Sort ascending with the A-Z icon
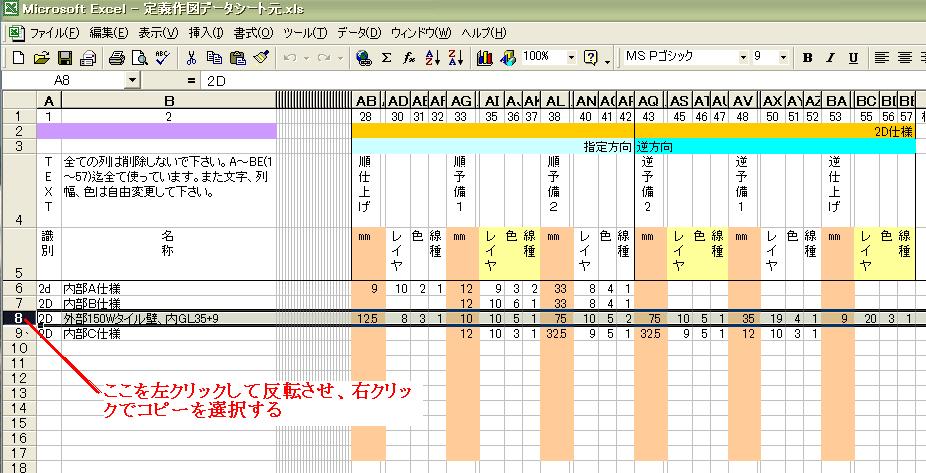 (432, 57)
